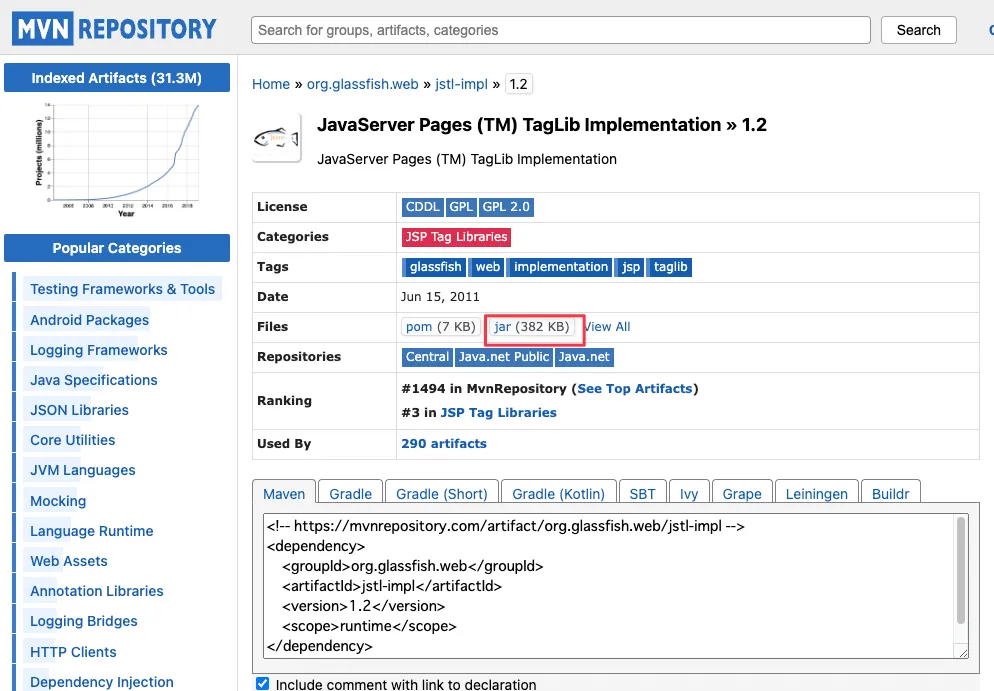The height and width of the screenshot is (691, 994).
Task: Open Core Utilities category
Action: [72, 440]
